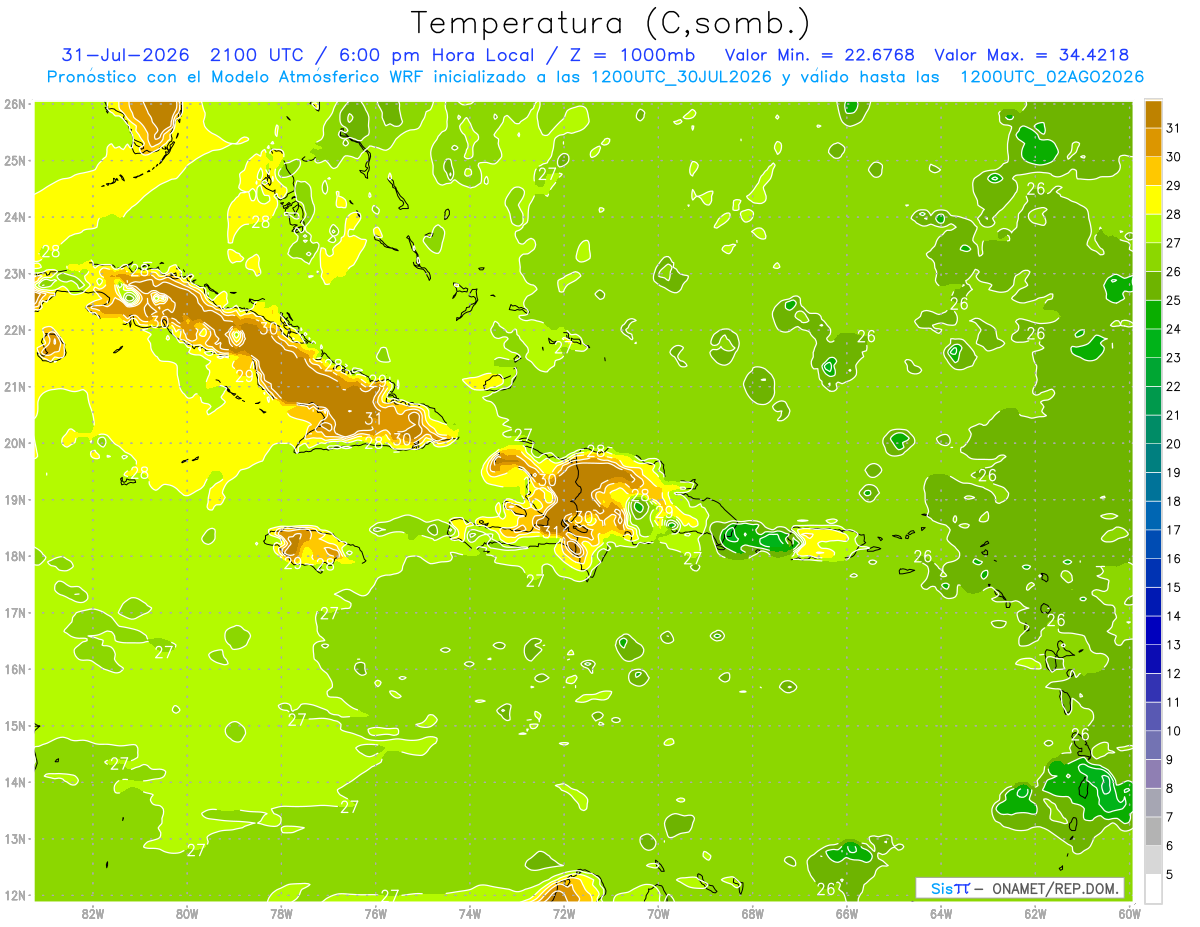The width and height of the screenshot is (1200, 927).
Task: Select the date text "31-Jul-2026"
Action: (124, 54)
